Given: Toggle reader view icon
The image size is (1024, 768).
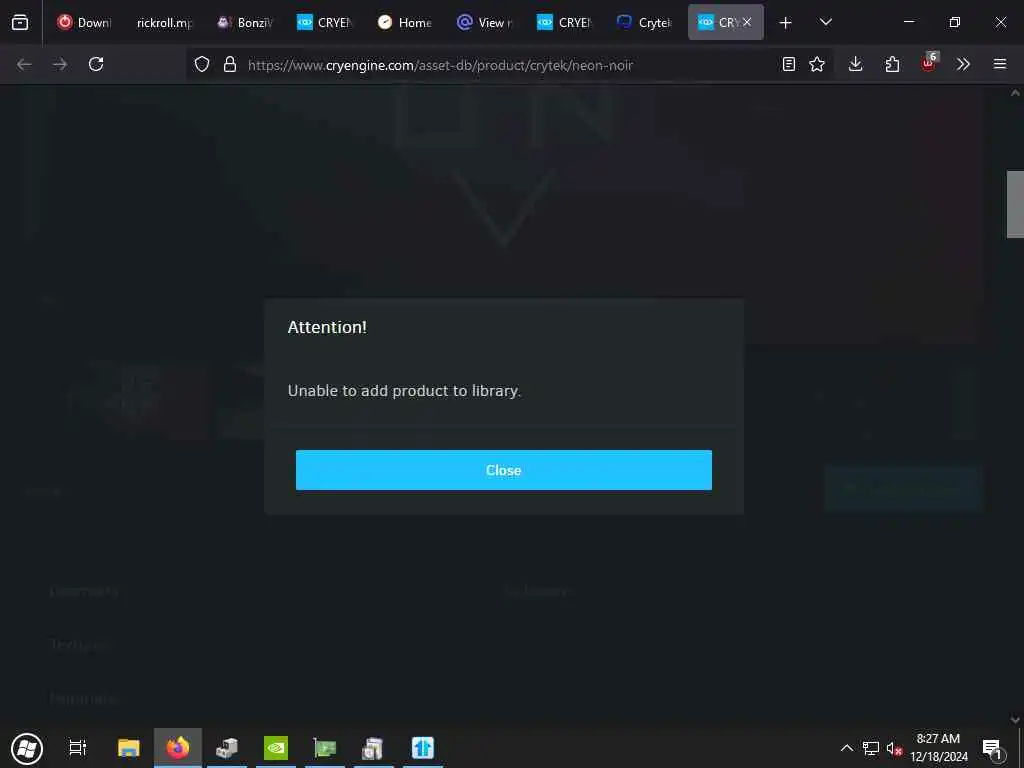Looking at the screenshot, I should point(789,64).
